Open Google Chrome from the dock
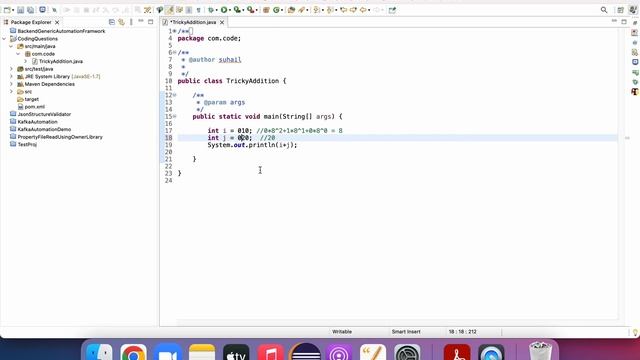Screen dimensions: 640x360 [133, 352]
